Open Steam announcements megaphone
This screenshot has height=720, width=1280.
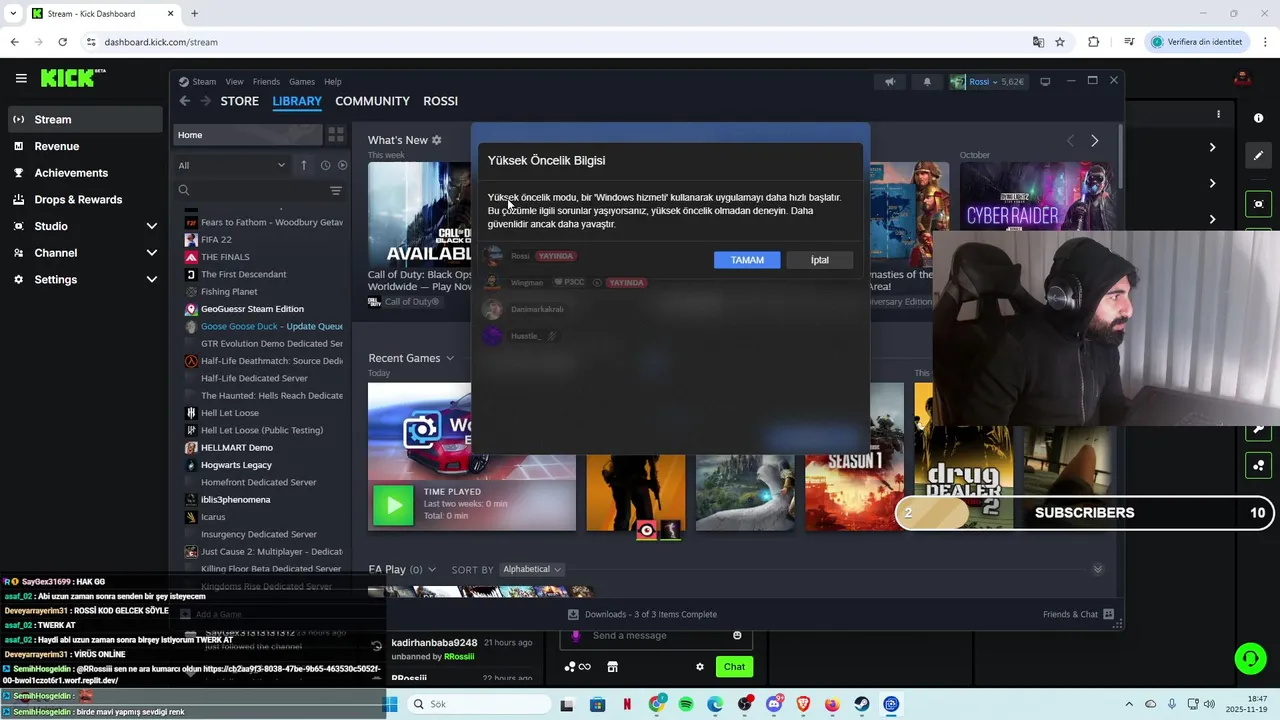(x=890, y=82)
